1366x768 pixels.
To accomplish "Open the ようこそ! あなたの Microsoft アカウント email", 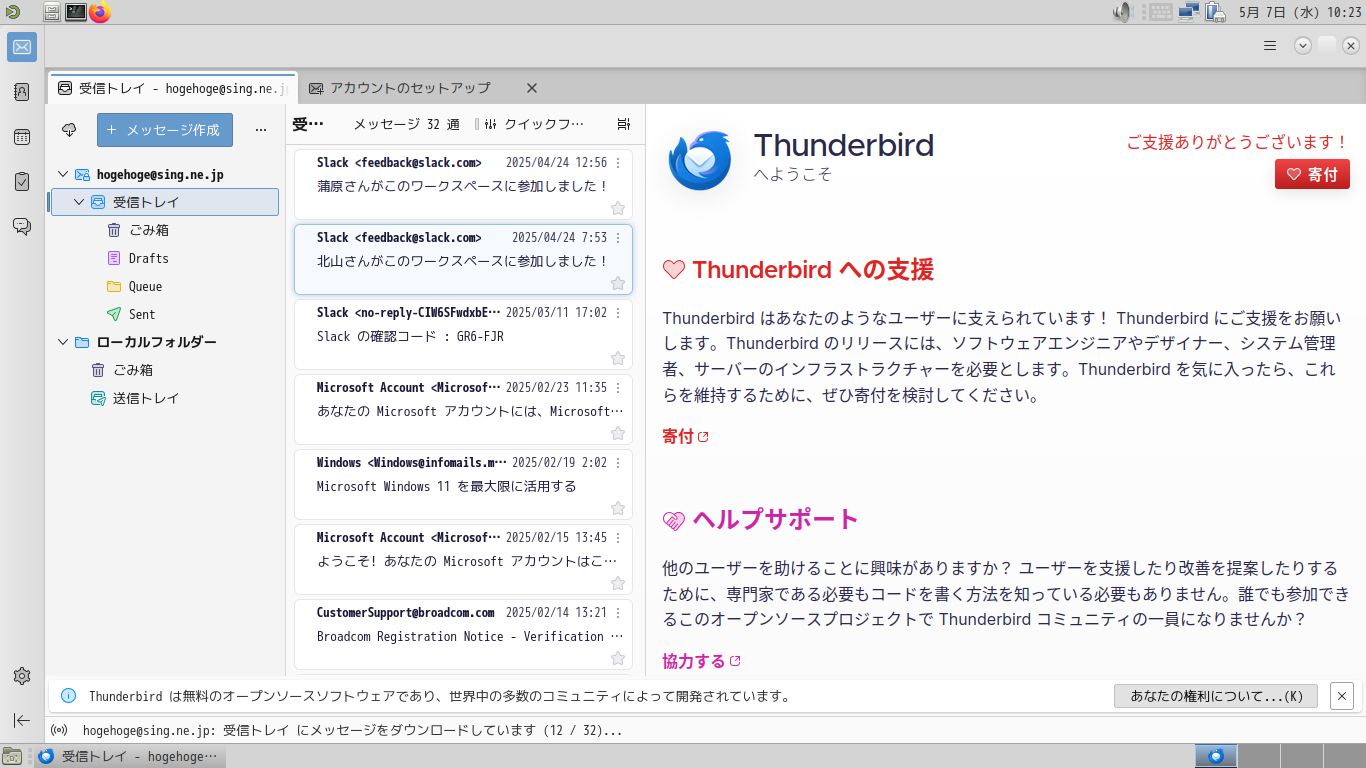I will pos(463,559).
